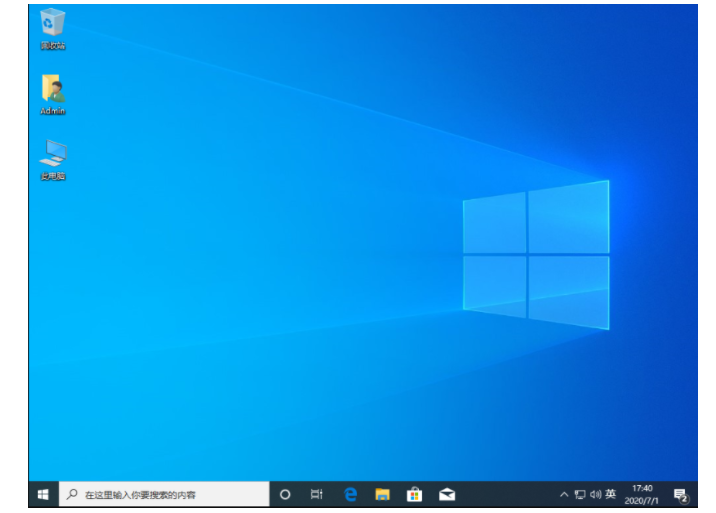Select the This PC computer icon
This screenshot has width=716, height=513.
tap(52, 154)
